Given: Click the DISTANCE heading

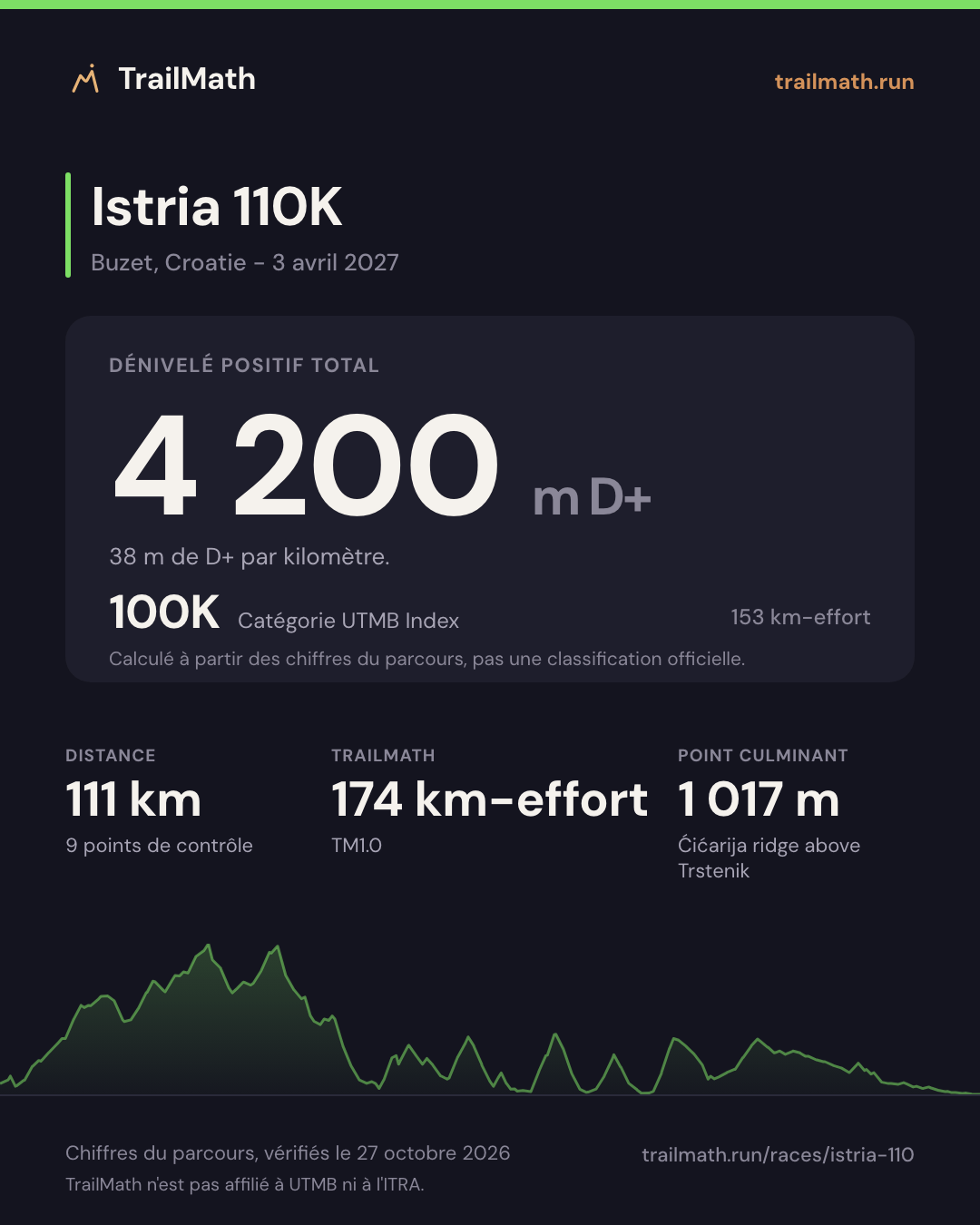Looking at the screenshot, I should (111, 755).
